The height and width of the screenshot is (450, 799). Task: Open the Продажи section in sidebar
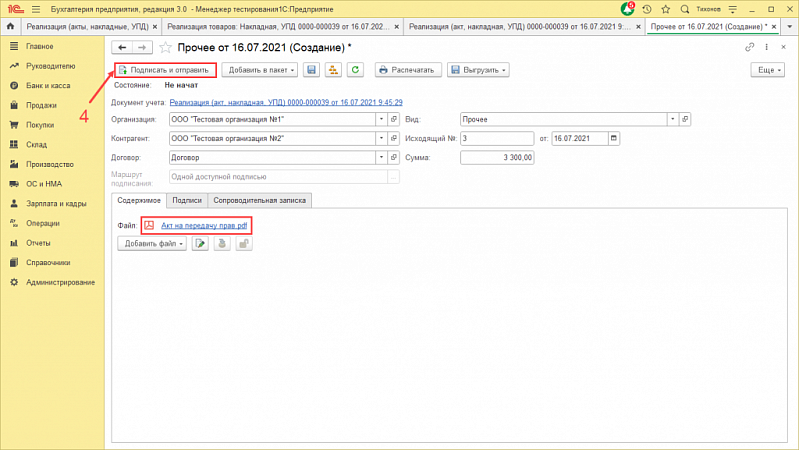[41, 105]
